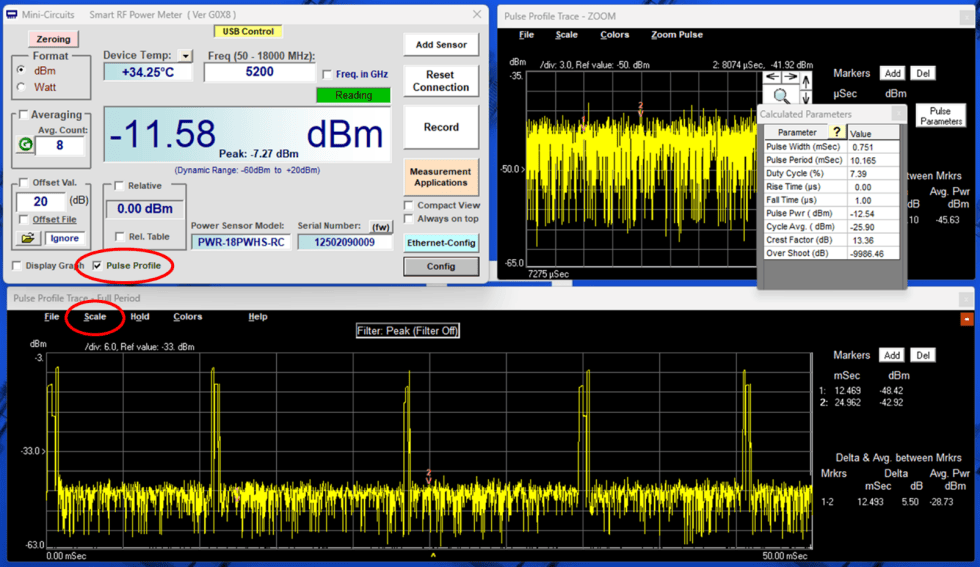980x567 pixels.
Task: Click the Record button
Action: point(441,127)
